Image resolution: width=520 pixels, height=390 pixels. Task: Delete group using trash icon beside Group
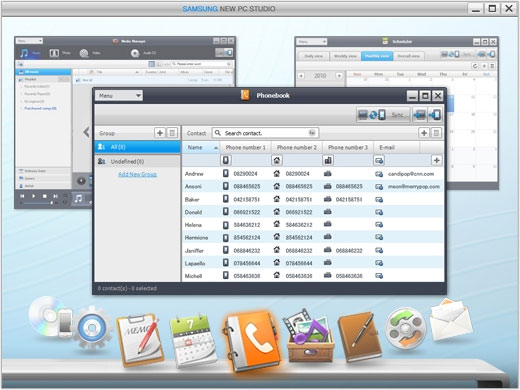172,133
